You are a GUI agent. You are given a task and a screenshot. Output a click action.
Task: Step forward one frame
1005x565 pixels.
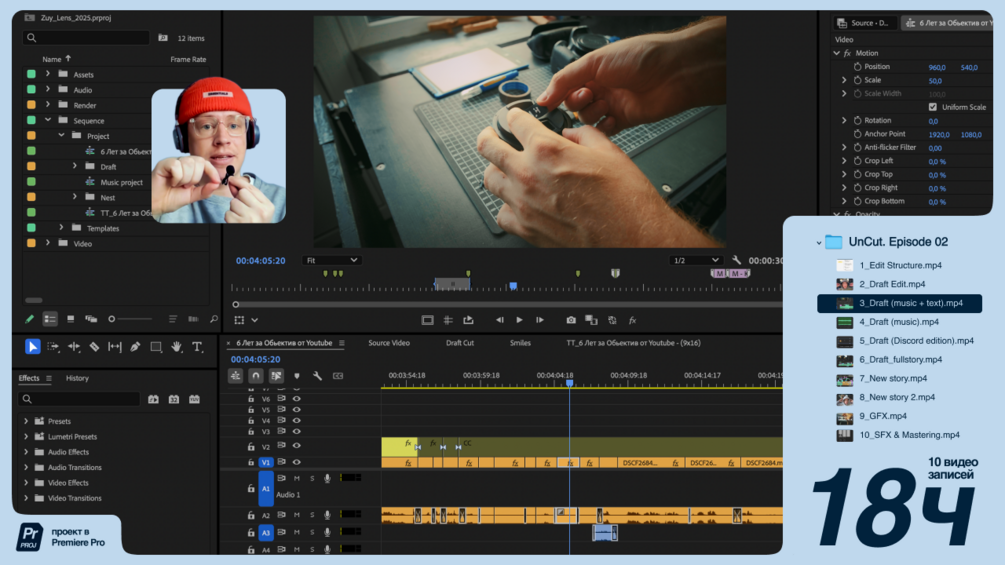540,320
